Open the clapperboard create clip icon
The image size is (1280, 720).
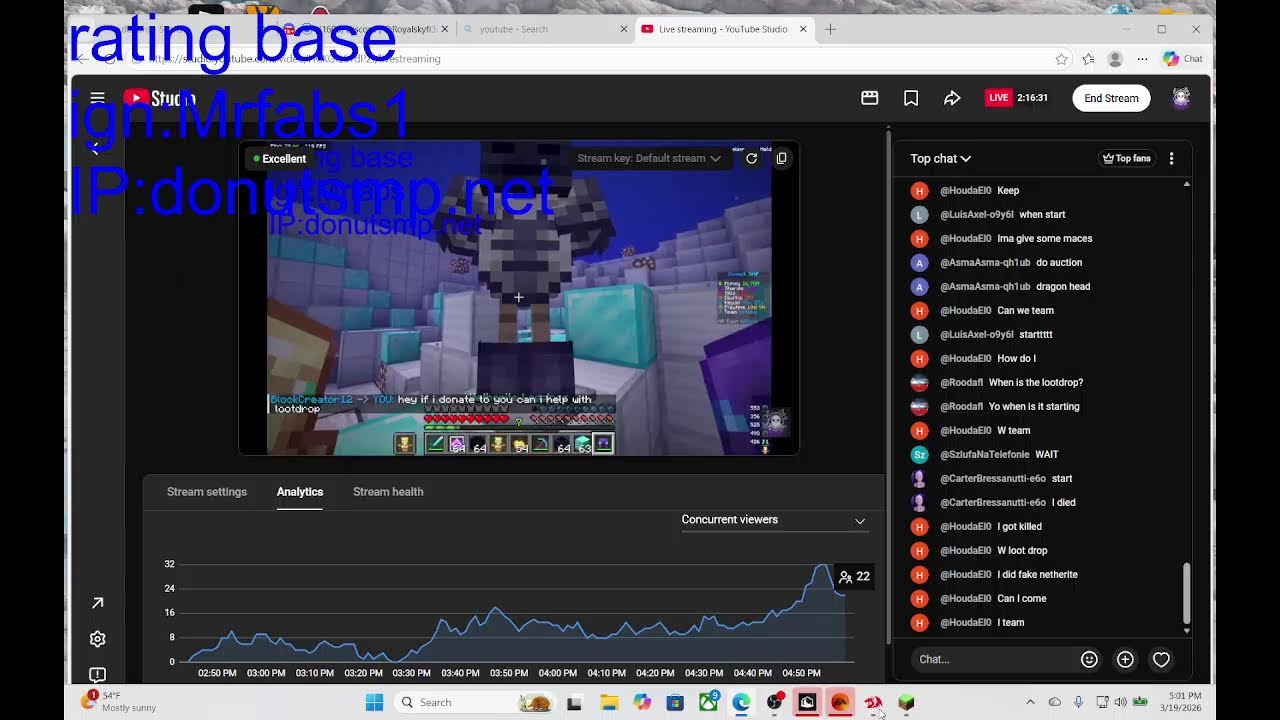click(x=870, y=98)
